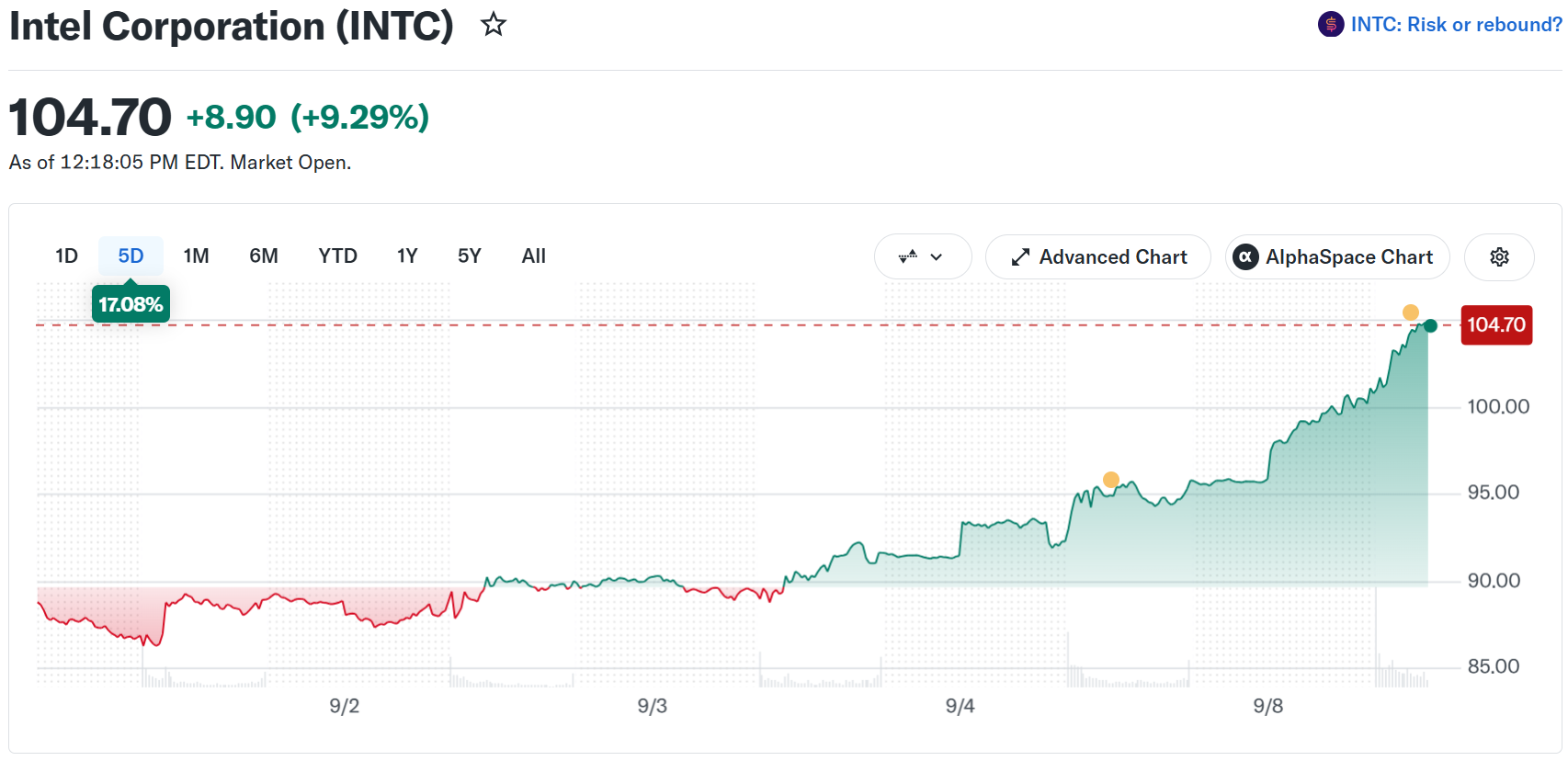Click the 9/4 date axis label
This screenshot has width=1568, height=761.
tap(960, 706)
